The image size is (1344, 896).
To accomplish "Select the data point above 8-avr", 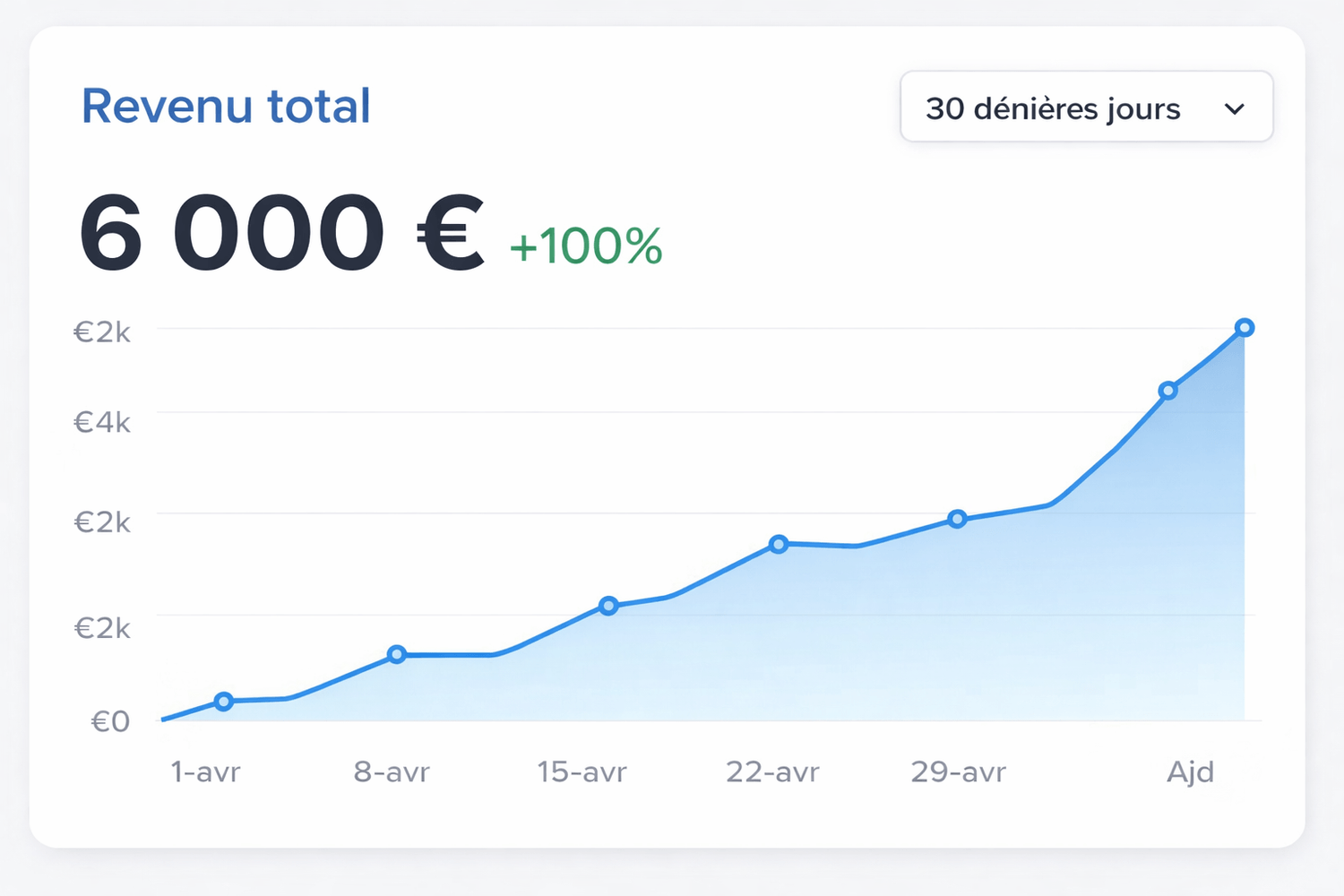I will pos(397,654).
